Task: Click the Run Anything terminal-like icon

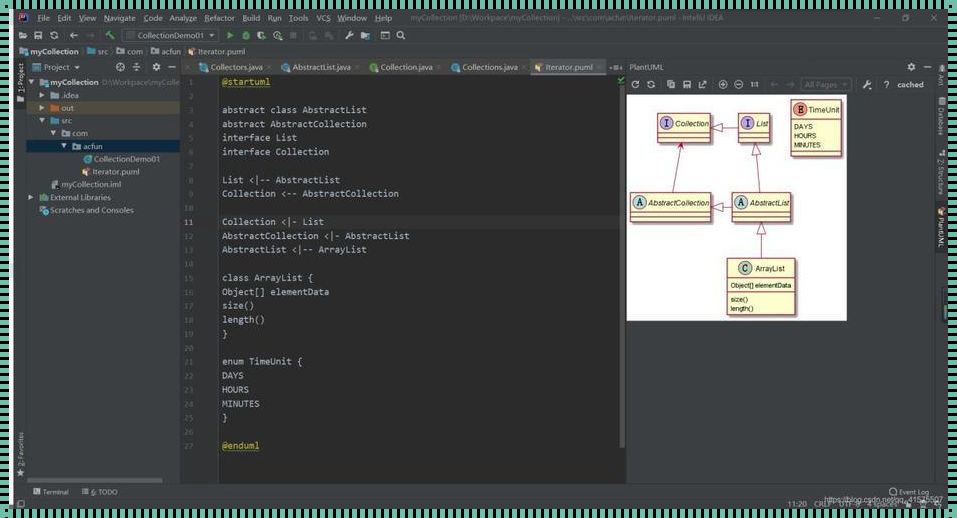Action: click(385, 35)
